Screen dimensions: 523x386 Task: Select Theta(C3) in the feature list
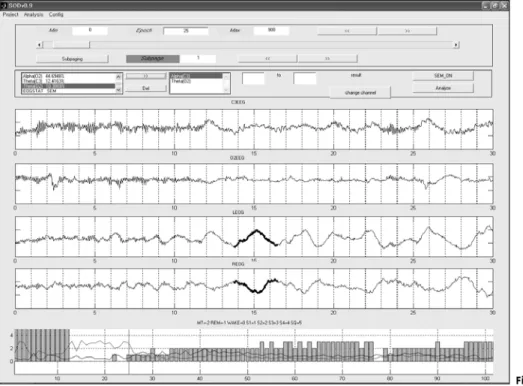(69, 81)
